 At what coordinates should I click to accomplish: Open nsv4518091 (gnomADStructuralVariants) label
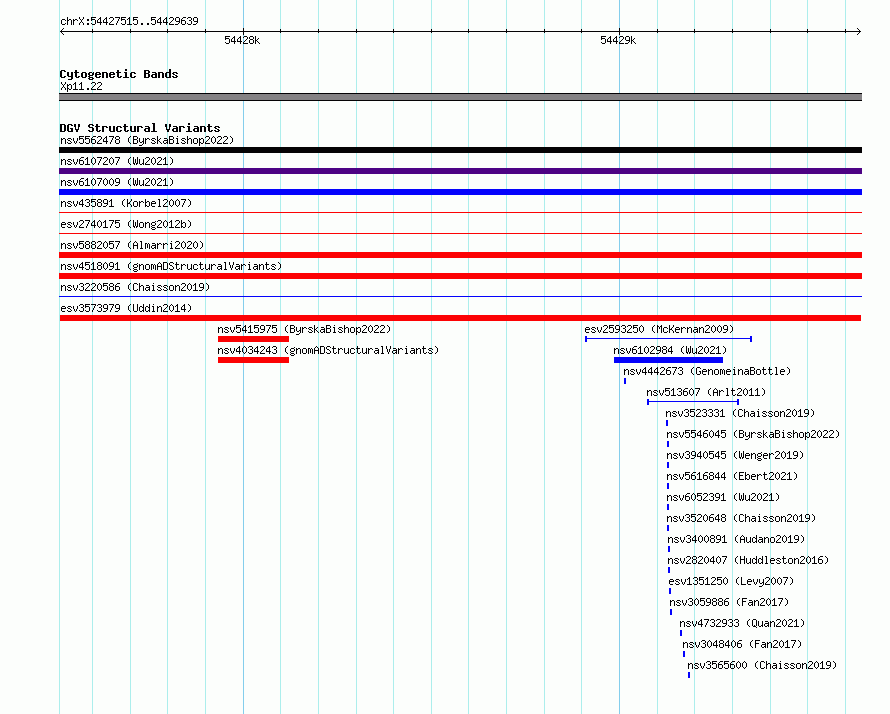[x=171, y=266]
